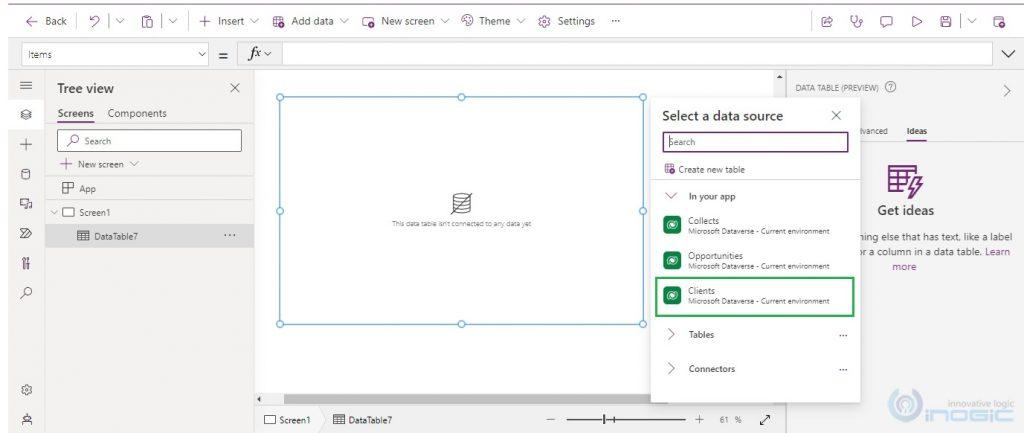Select the Ideas tab

pos(916,131)
